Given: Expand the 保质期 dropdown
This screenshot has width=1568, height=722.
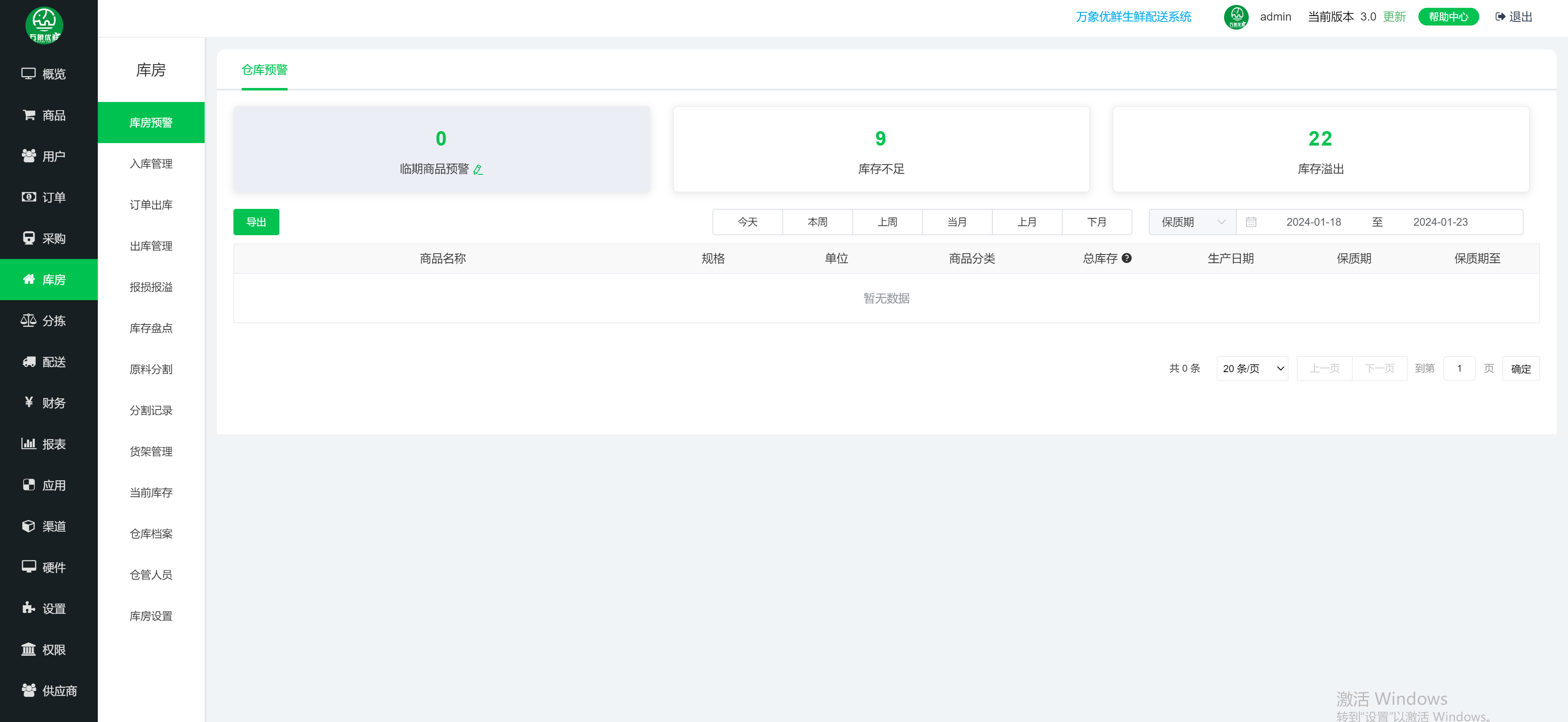Looking at the screenshot, I should (x=1192, y=222).
